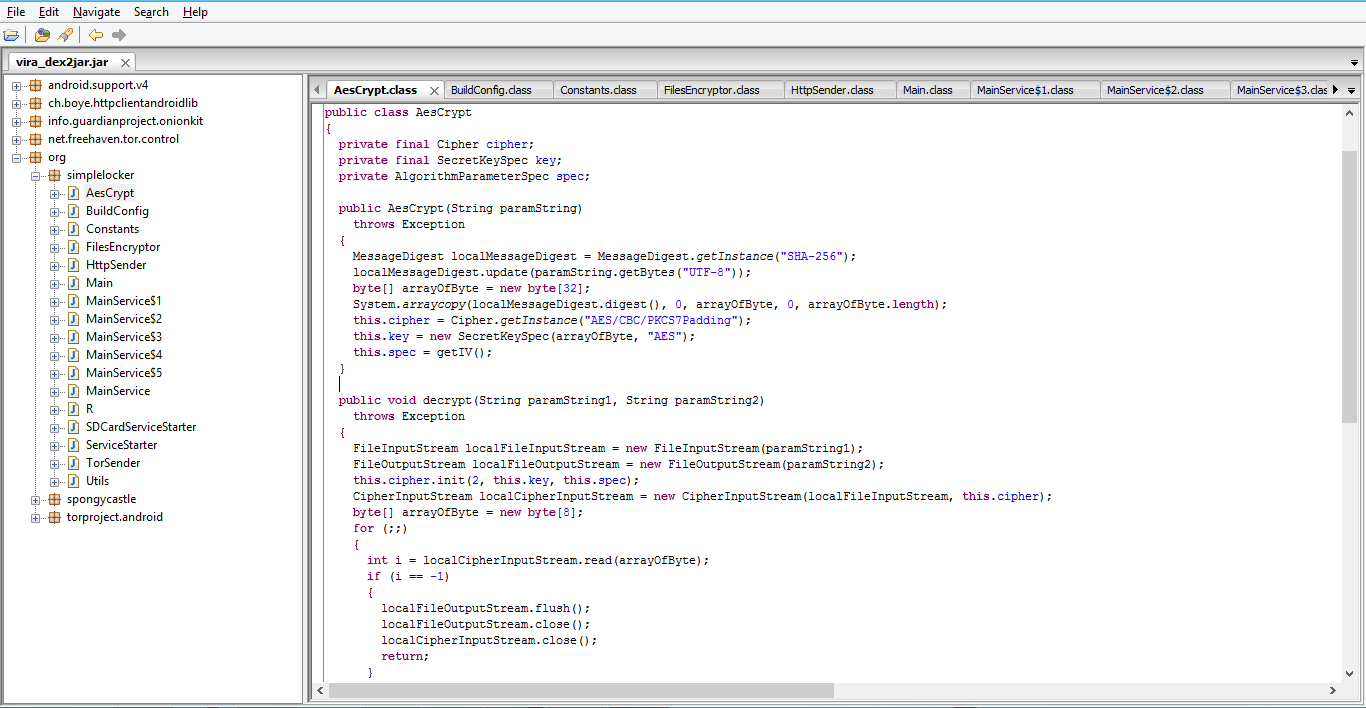This screenshot has width=1366, height=708.
Task: Switch to the Constants.class tab
Action: tap(598, 90)
